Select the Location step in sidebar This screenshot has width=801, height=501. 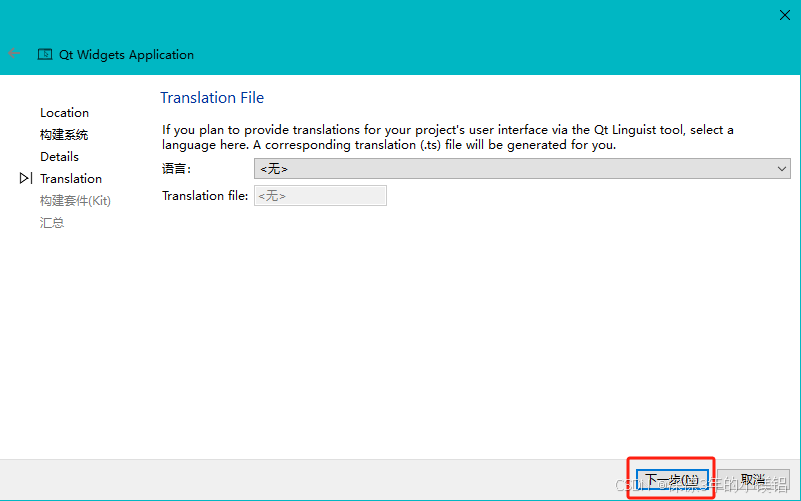coord(64,112)
